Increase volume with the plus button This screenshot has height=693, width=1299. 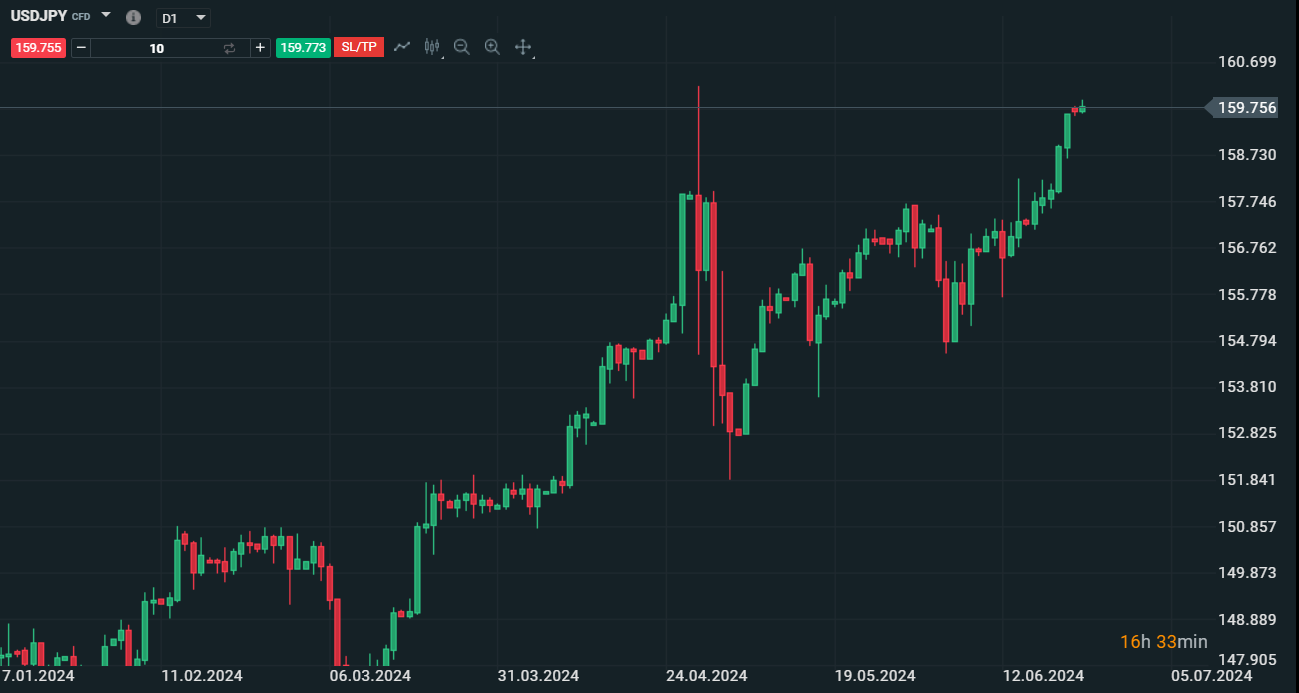point(260,48)
